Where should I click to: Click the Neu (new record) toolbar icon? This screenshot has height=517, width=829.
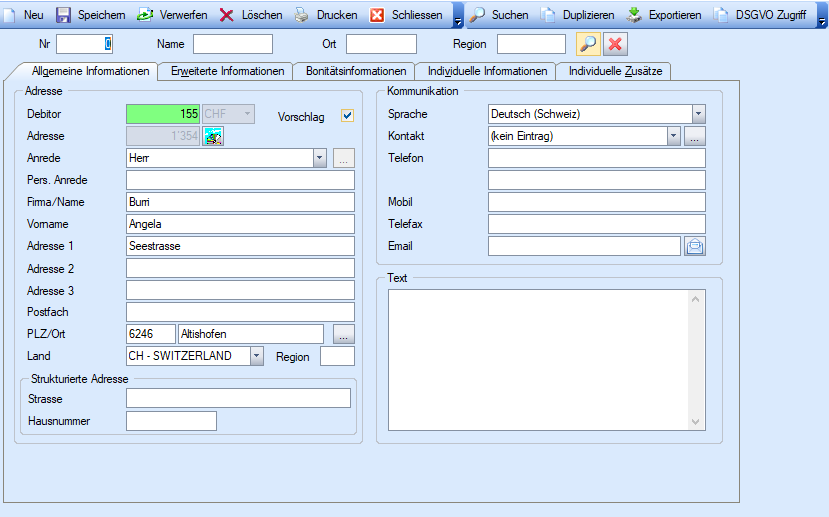13,15
